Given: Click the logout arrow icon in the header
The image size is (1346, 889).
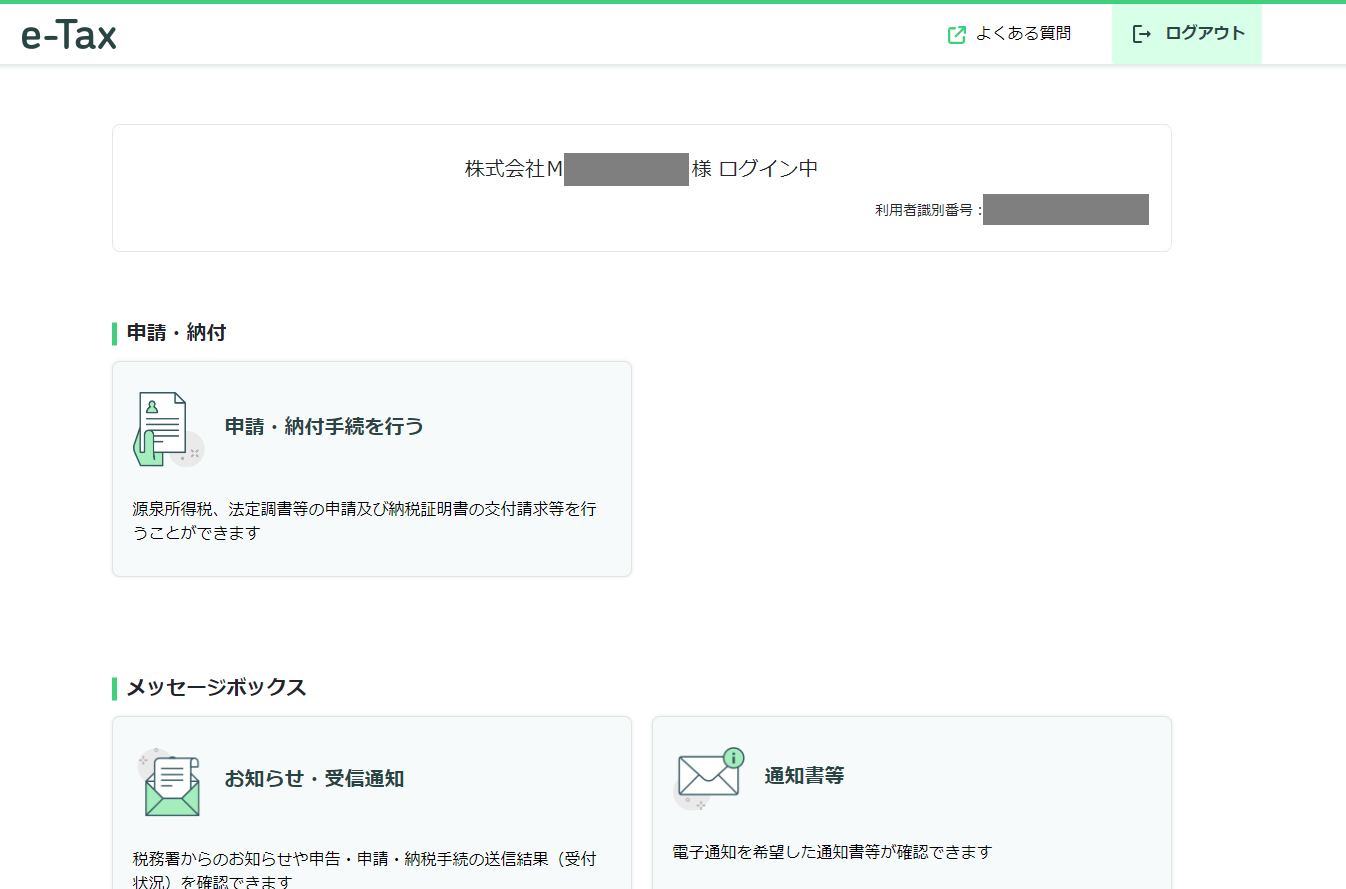Looking at the screenshot, I should (1141, 32).
